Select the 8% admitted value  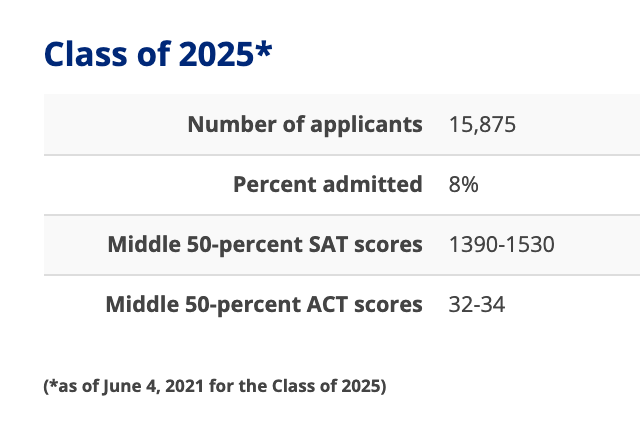[465, 184]
